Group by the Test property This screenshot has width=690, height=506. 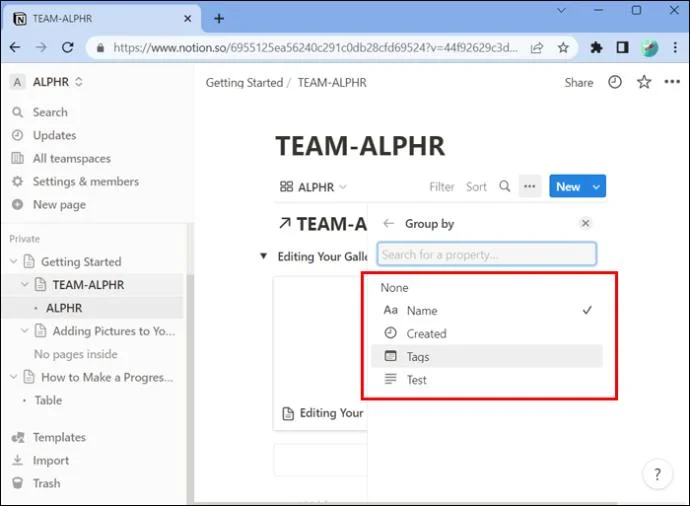click(487, 379)
